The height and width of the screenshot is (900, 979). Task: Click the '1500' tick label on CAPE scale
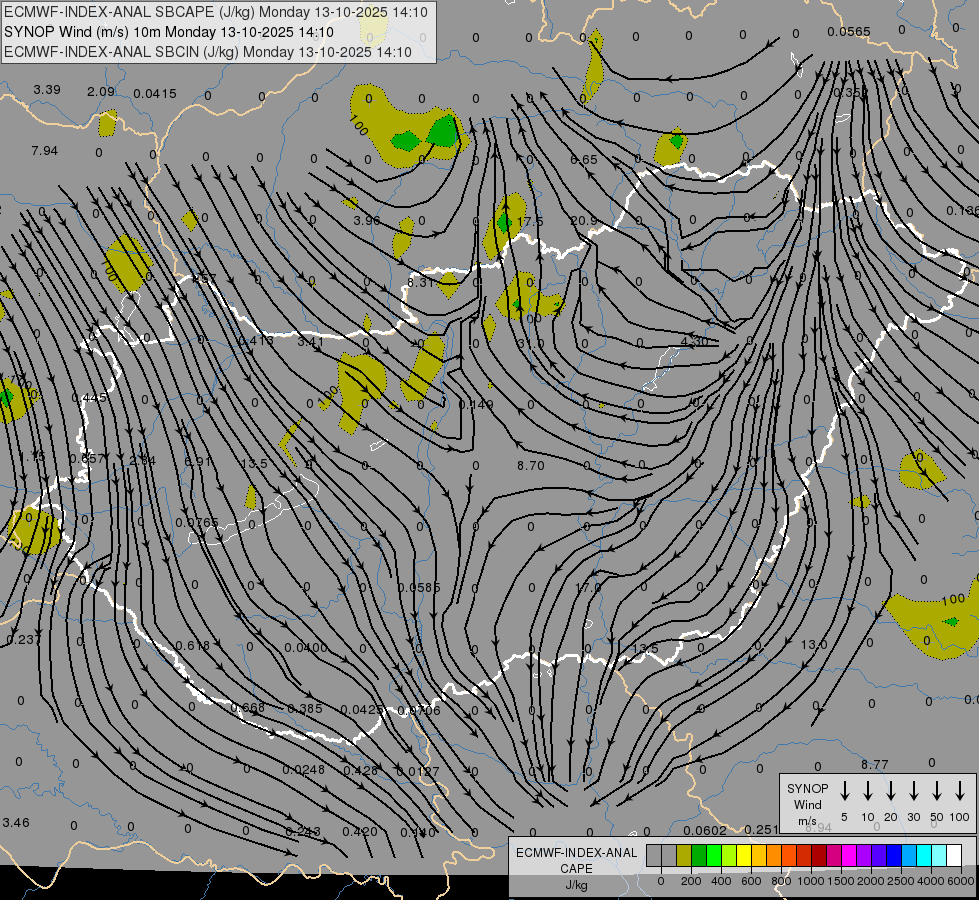841,881
